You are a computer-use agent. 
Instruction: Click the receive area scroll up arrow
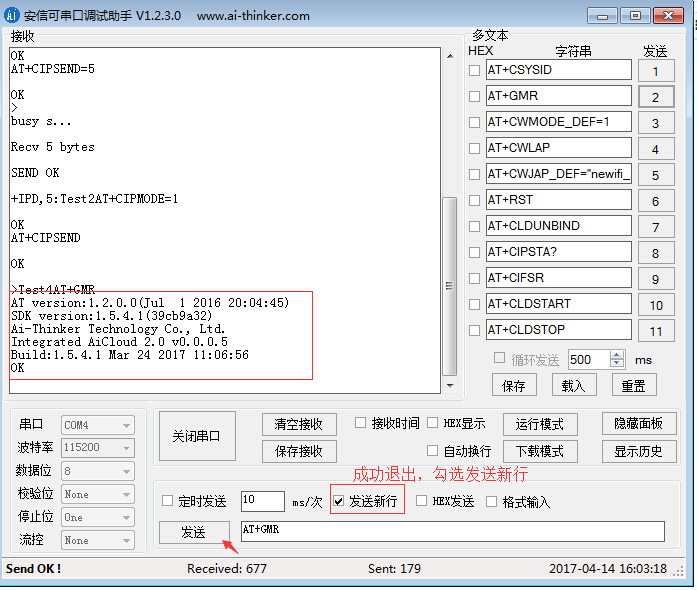(x=450, y=56)
